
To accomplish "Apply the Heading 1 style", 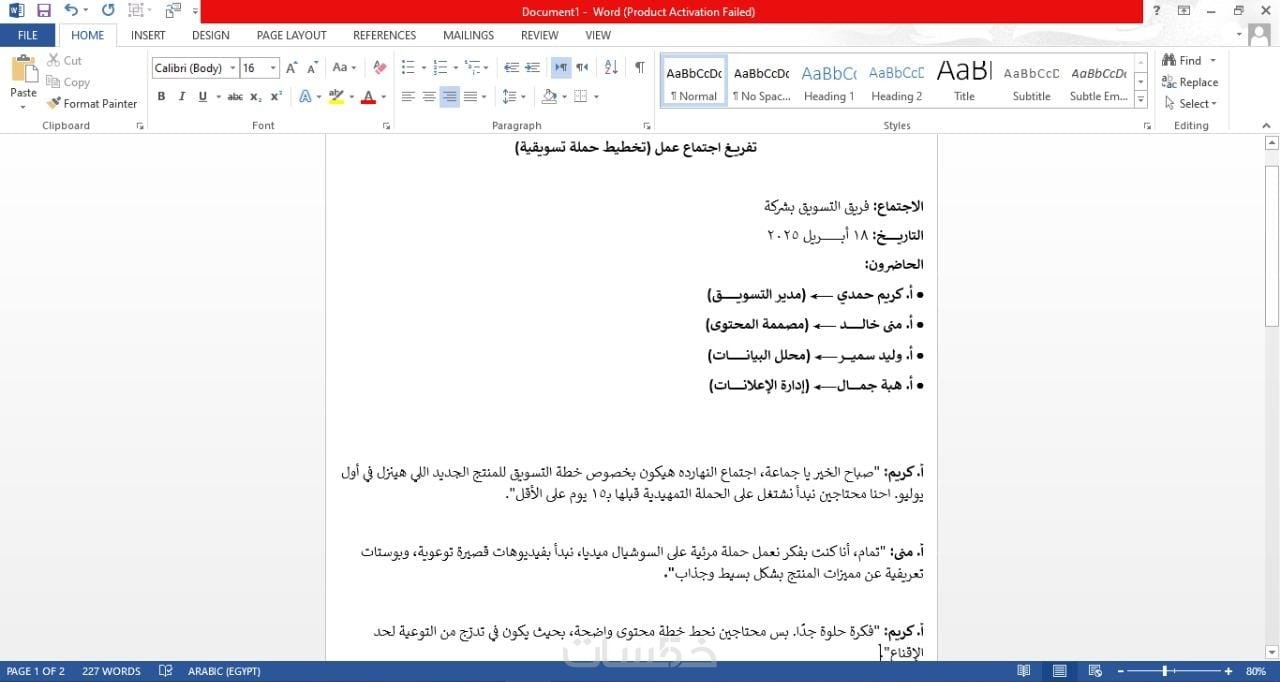I will (829, 82).
